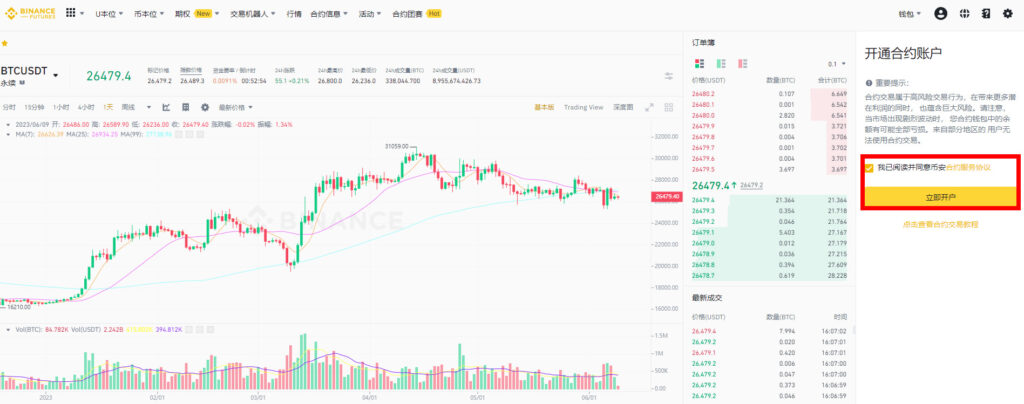Click the yellow favorite star icon

click(x=4, y=43)
